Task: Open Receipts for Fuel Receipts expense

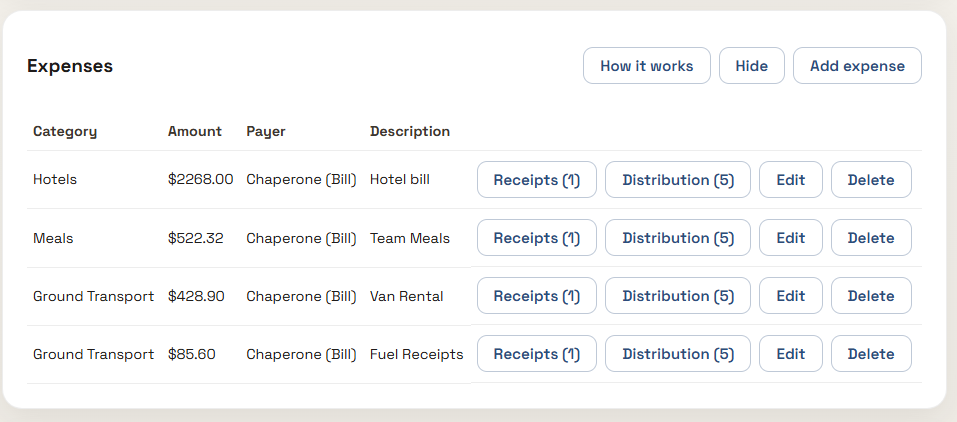Action: pos(536,354)
